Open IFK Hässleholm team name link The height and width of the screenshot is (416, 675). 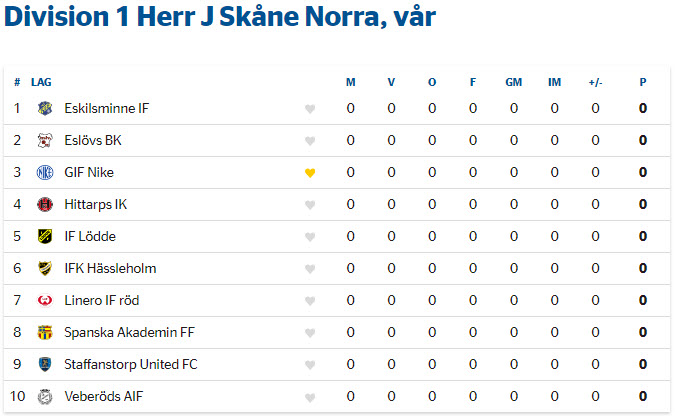point(110,268)
